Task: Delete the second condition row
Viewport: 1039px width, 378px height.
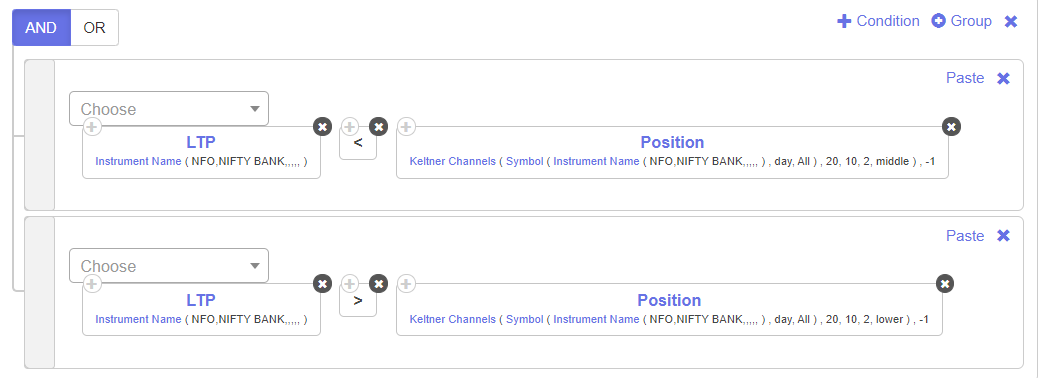Action: (x=1003, y=235)
